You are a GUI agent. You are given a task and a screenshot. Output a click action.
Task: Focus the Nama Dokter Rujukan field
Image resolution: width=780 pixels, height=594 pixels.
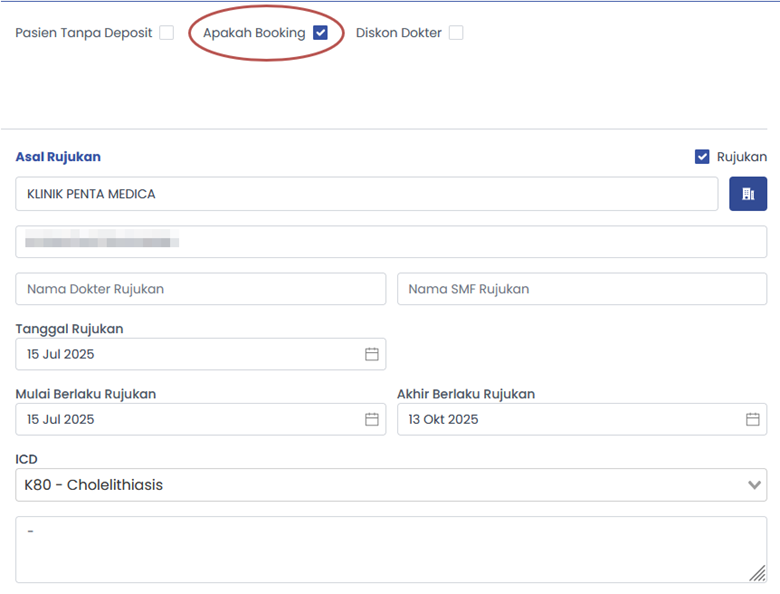coord(200,289)
